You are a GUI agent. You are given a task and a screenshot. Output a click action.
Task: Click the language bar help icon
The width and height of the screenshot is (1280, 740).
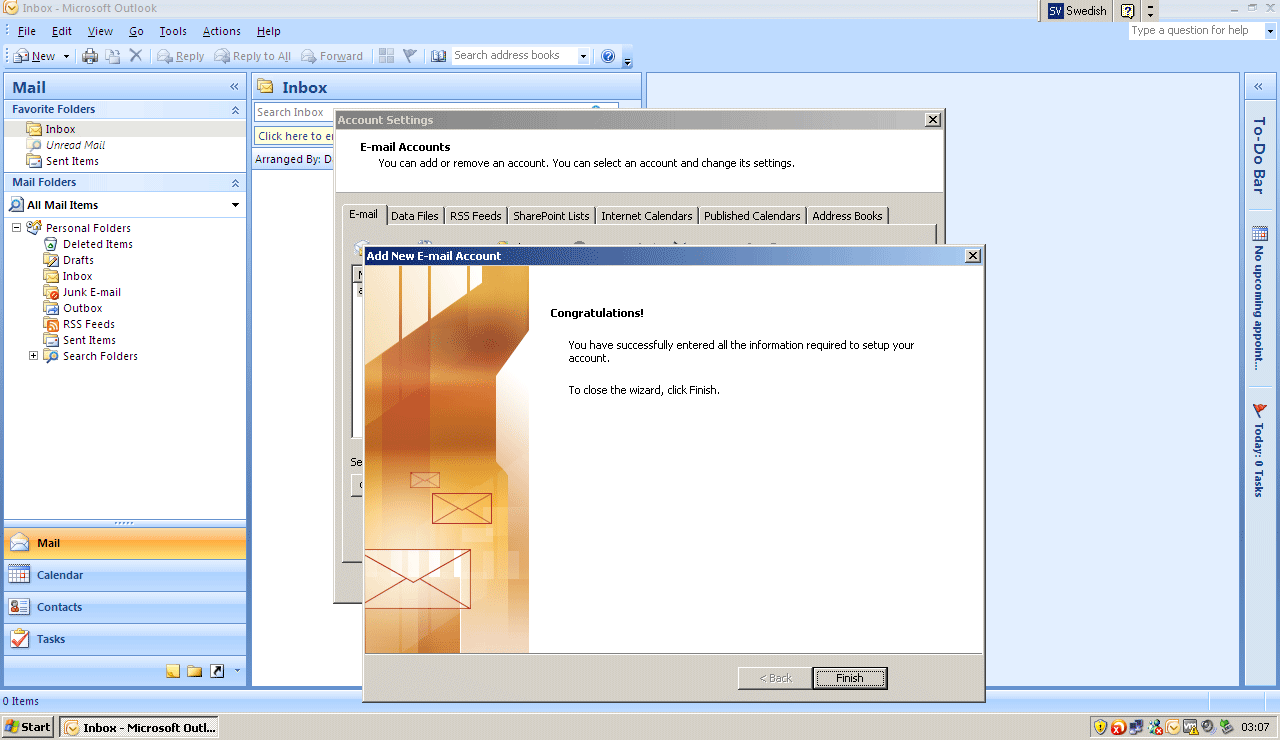(x=1128, y=11)
